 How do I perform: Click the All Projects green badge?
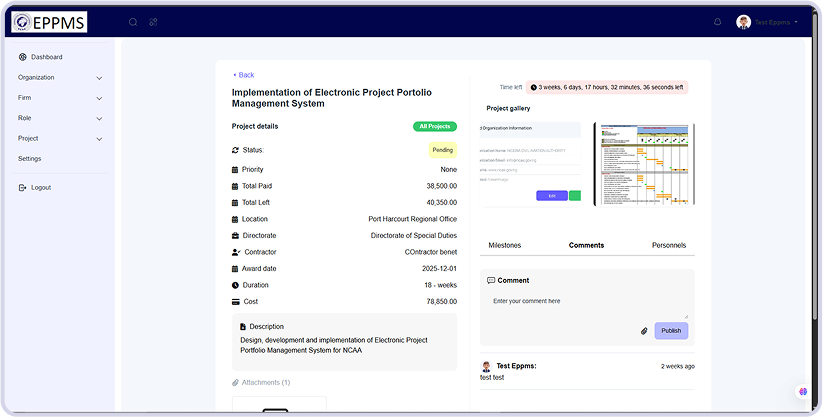click(x=435, y=127)
